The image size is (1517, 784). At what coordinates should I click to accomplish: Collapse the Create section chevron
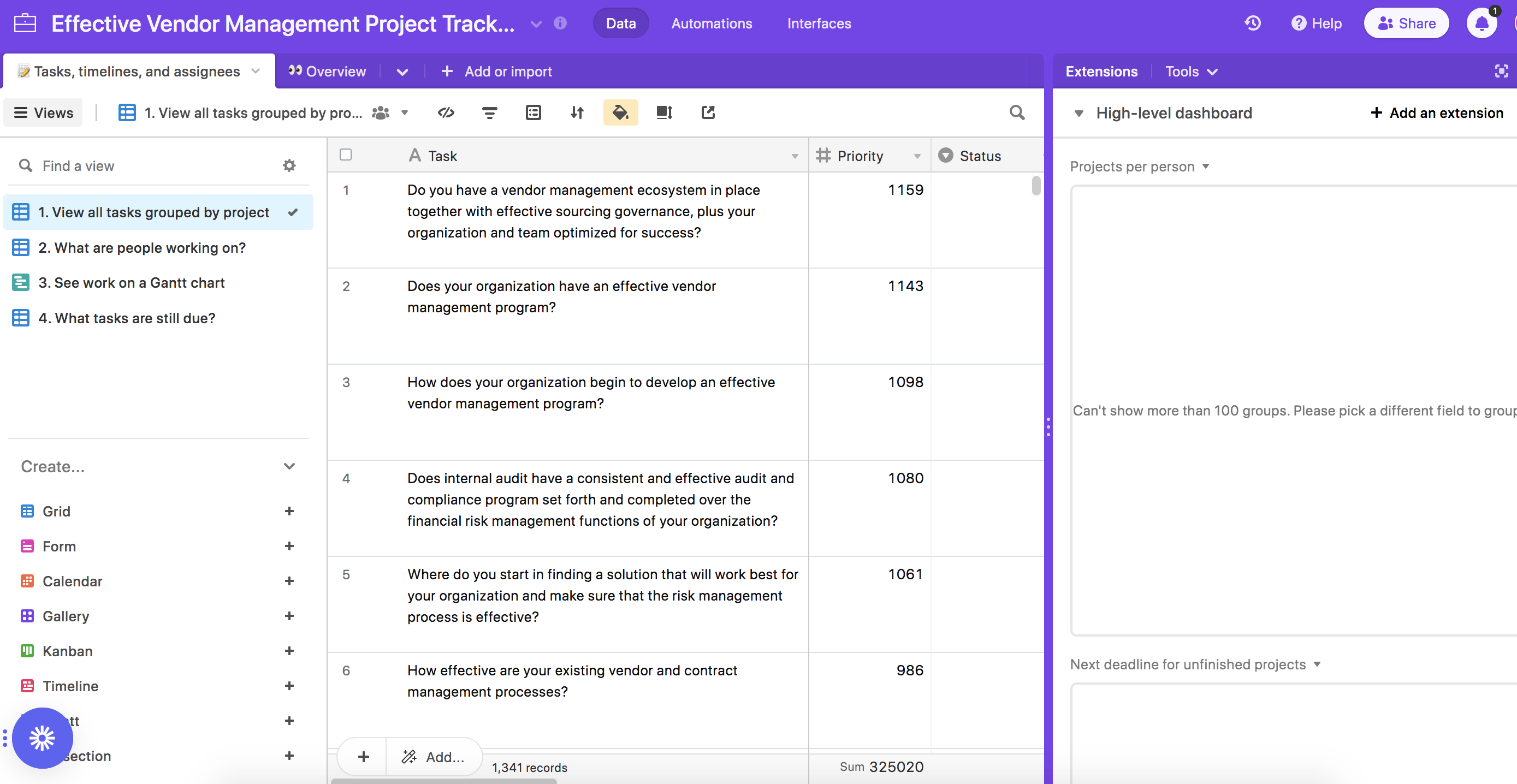288,466
